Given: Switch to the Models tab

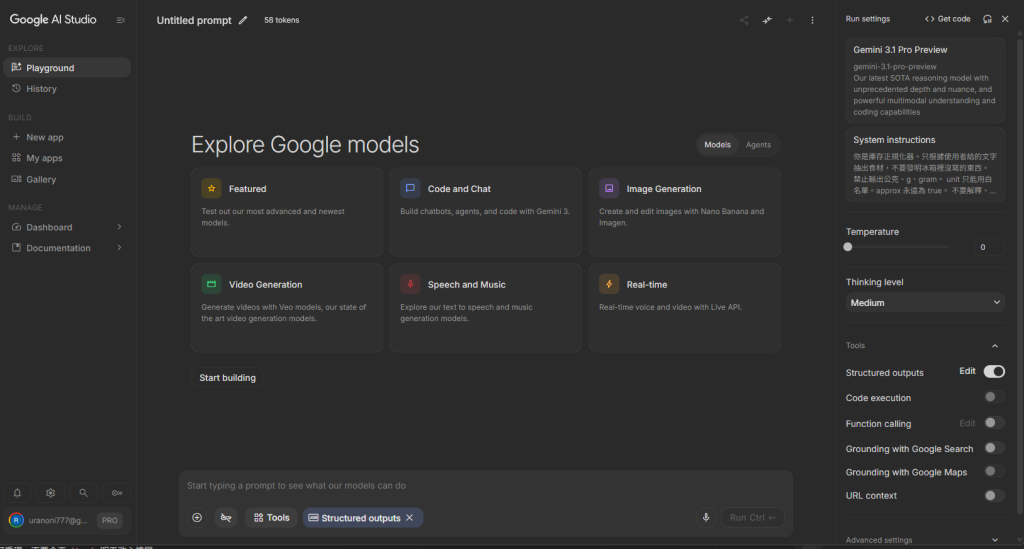Looking at the screenshot, I should [x=717, y=145].
